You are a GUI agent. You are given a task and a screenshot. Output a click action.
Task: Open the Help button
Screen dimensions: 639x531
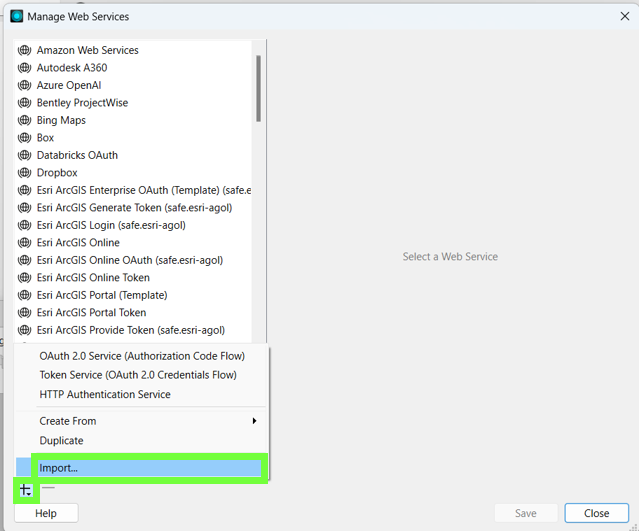46,513
